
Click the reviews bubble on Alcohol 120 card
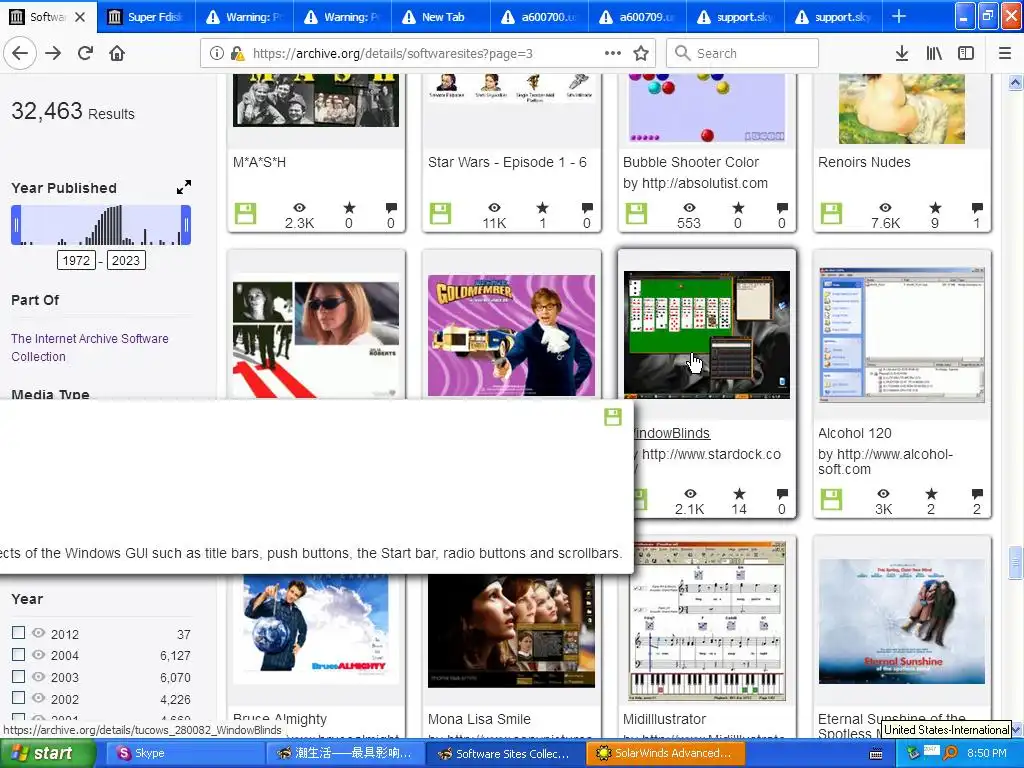[977, 494]
